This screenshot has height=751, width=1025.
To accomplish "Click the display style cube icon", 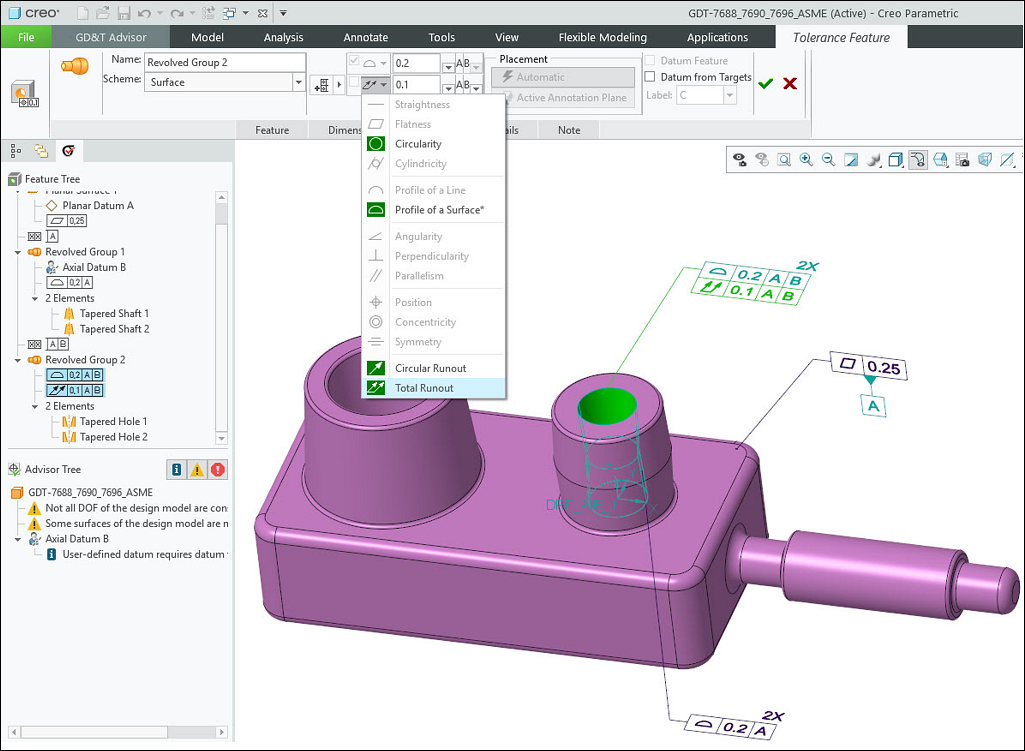I will [x=896, y=159].
